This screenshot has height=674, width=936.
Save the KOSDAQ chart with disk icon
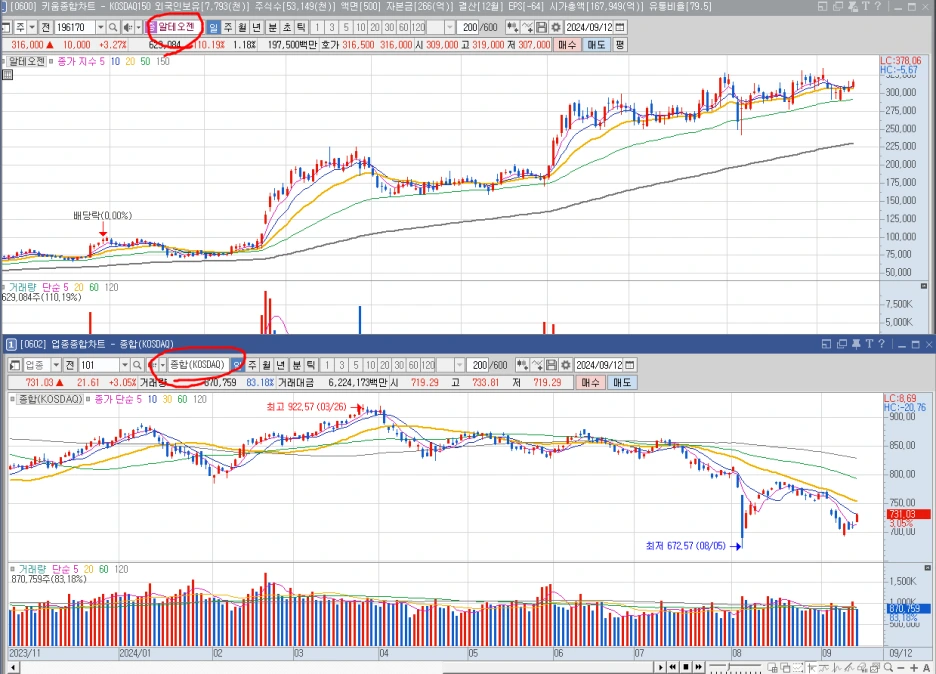(x=552, y=365)
